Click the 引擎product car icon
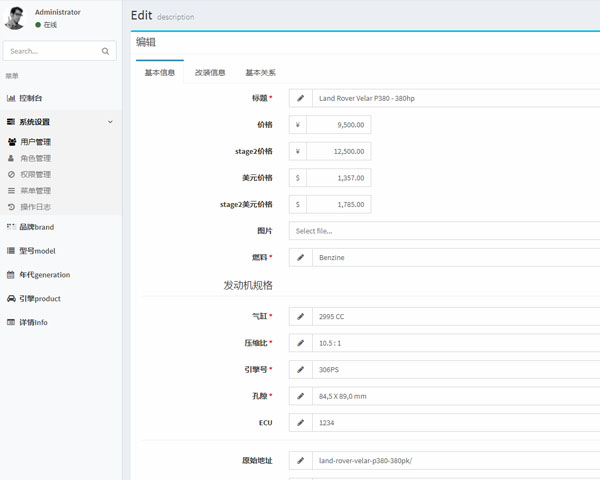The height and width of the screenshot is (480, 600). [11, 299]
